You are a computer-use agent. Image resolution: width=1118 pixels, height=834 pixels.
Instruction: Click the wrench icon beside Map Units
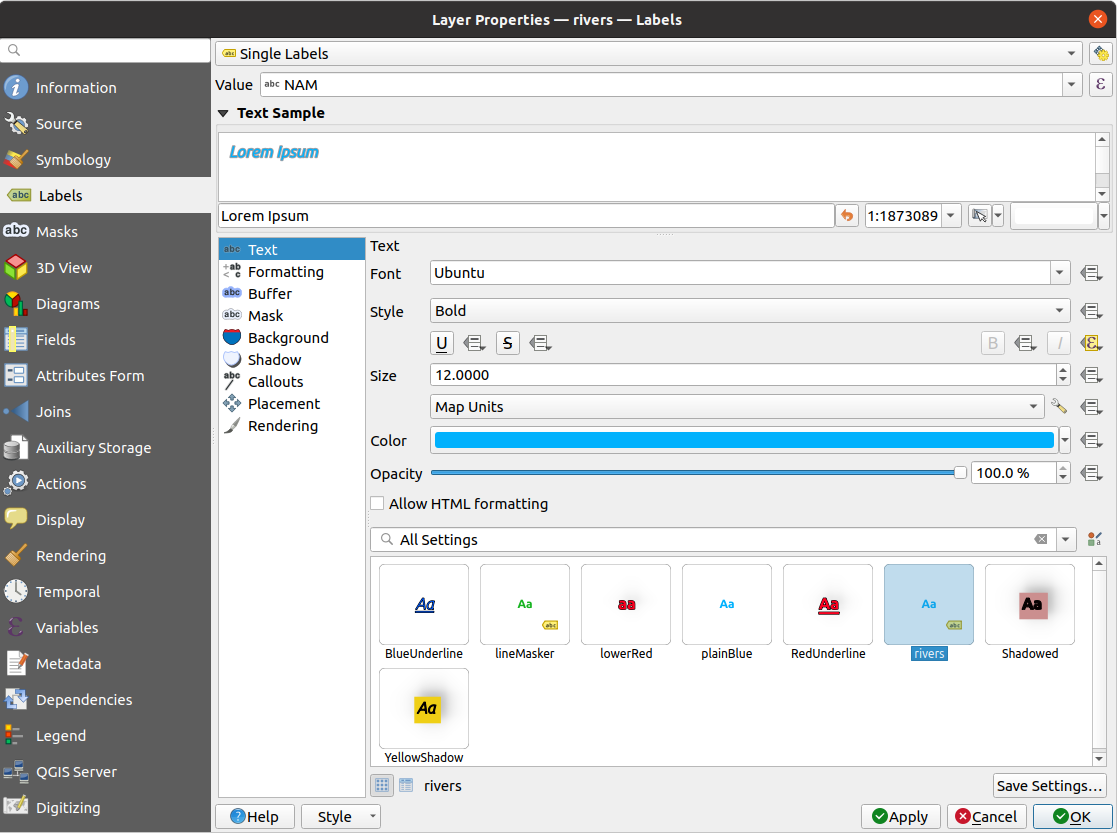(x=1059, y=407)
